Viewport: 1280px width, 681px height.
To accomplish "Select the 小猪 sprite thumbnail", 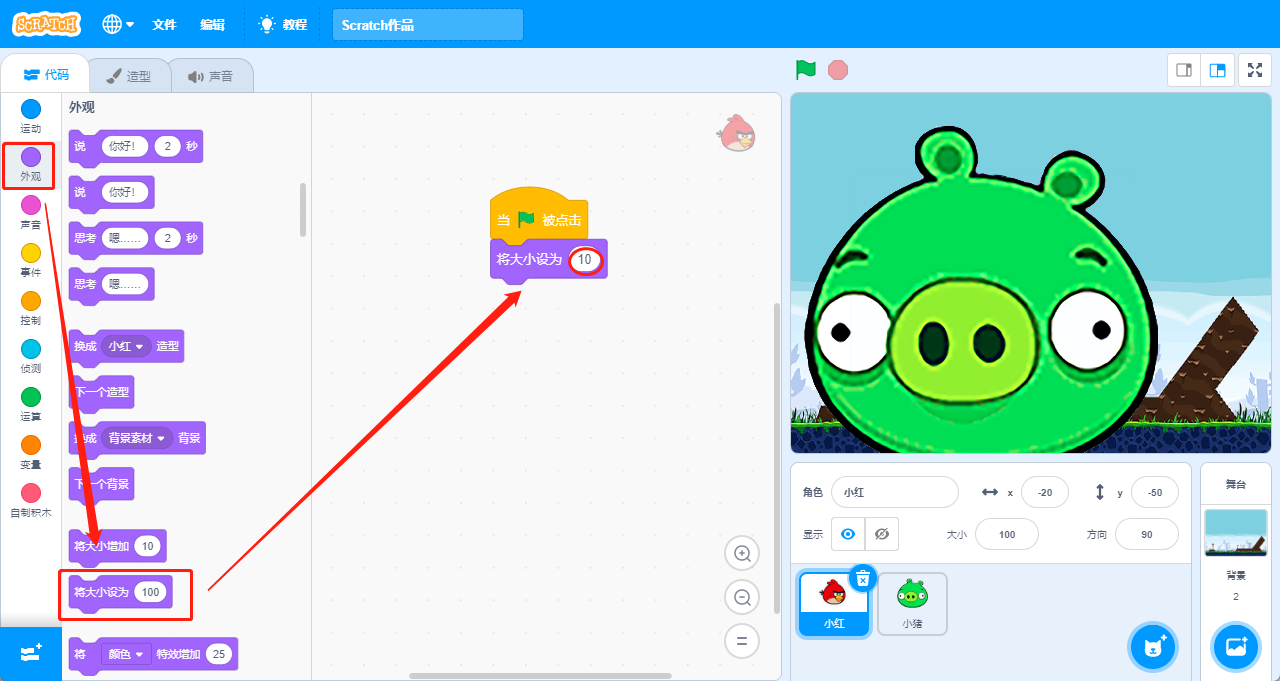I will [912, 603].
